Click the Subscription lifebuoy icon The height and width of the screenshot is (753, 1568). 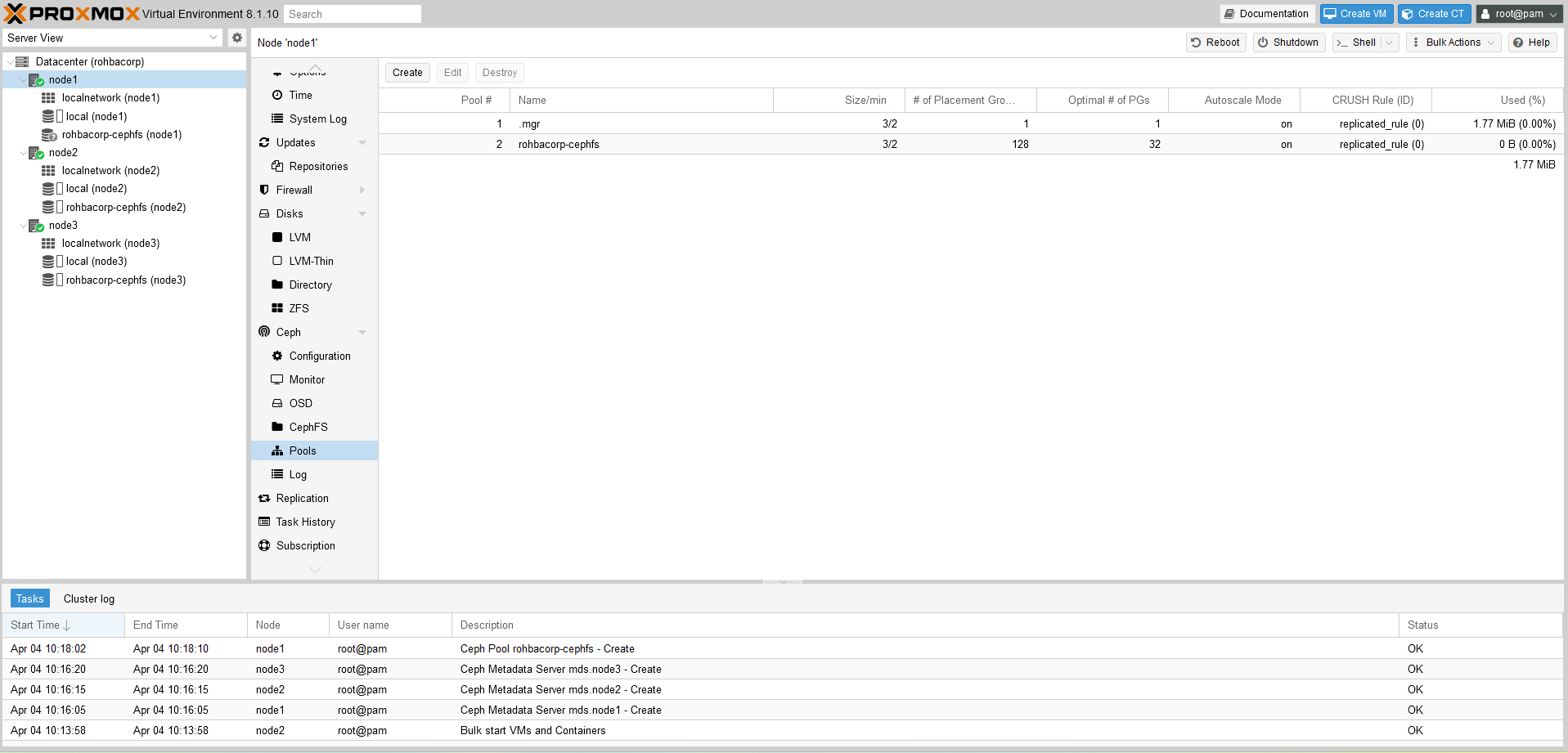click(x=264, y=545)
